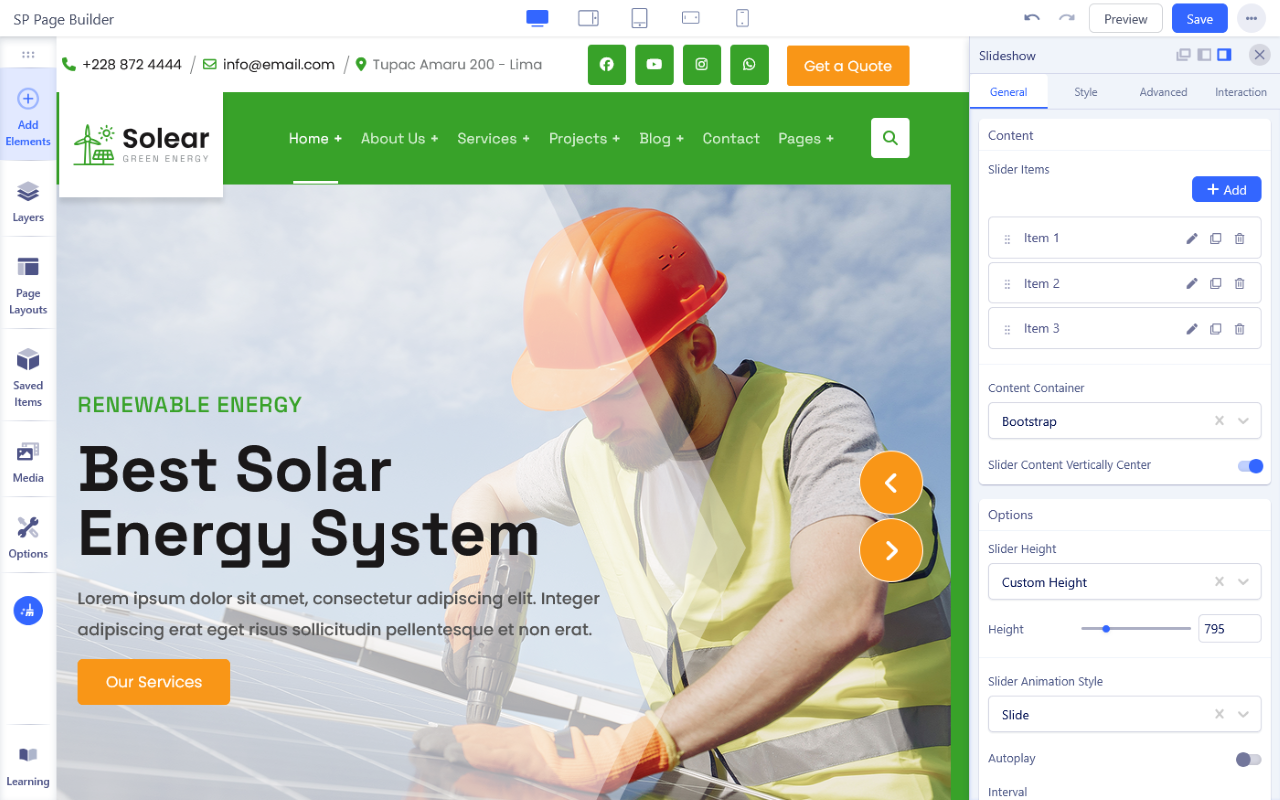Click the undo arrow icon
Viewport: 1280px width, 800px height.
tap(1032, 18)
